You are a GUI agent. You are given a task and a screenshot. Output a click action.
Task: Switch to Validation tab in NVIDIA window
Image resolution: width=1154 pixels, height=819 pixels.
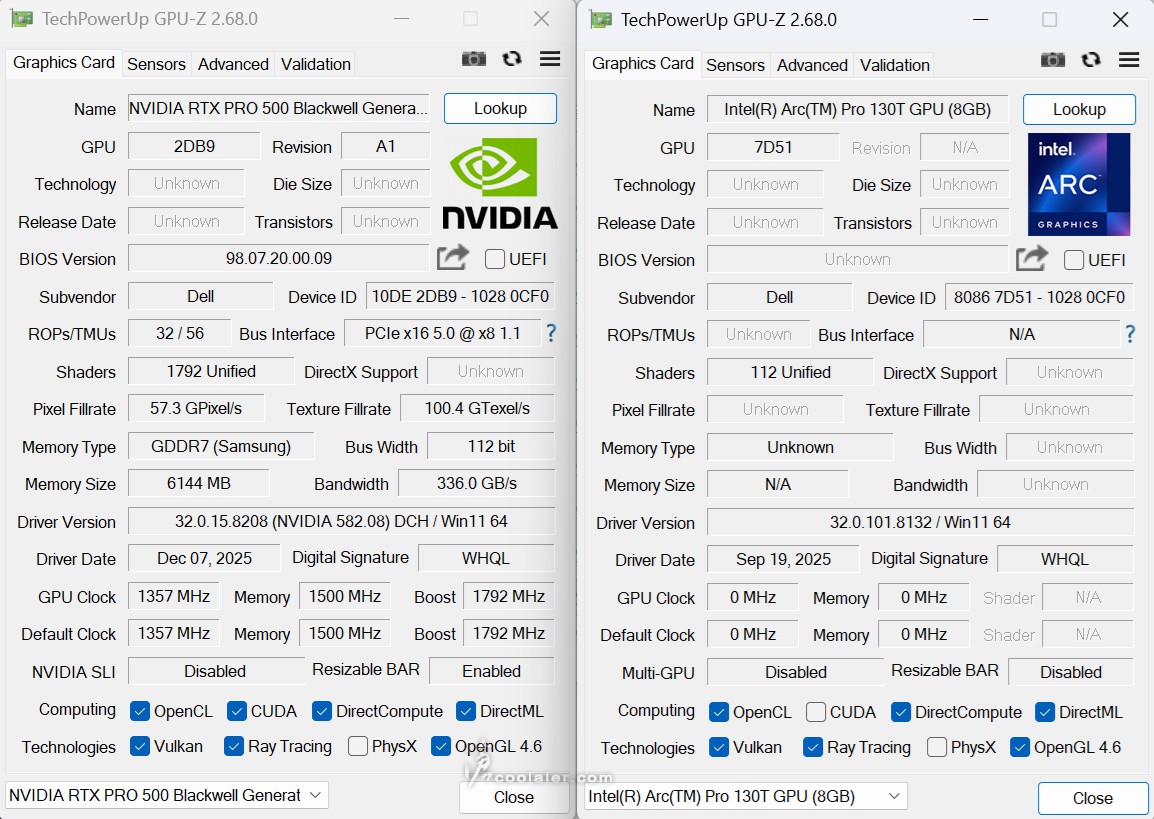(x=316, y=64)
